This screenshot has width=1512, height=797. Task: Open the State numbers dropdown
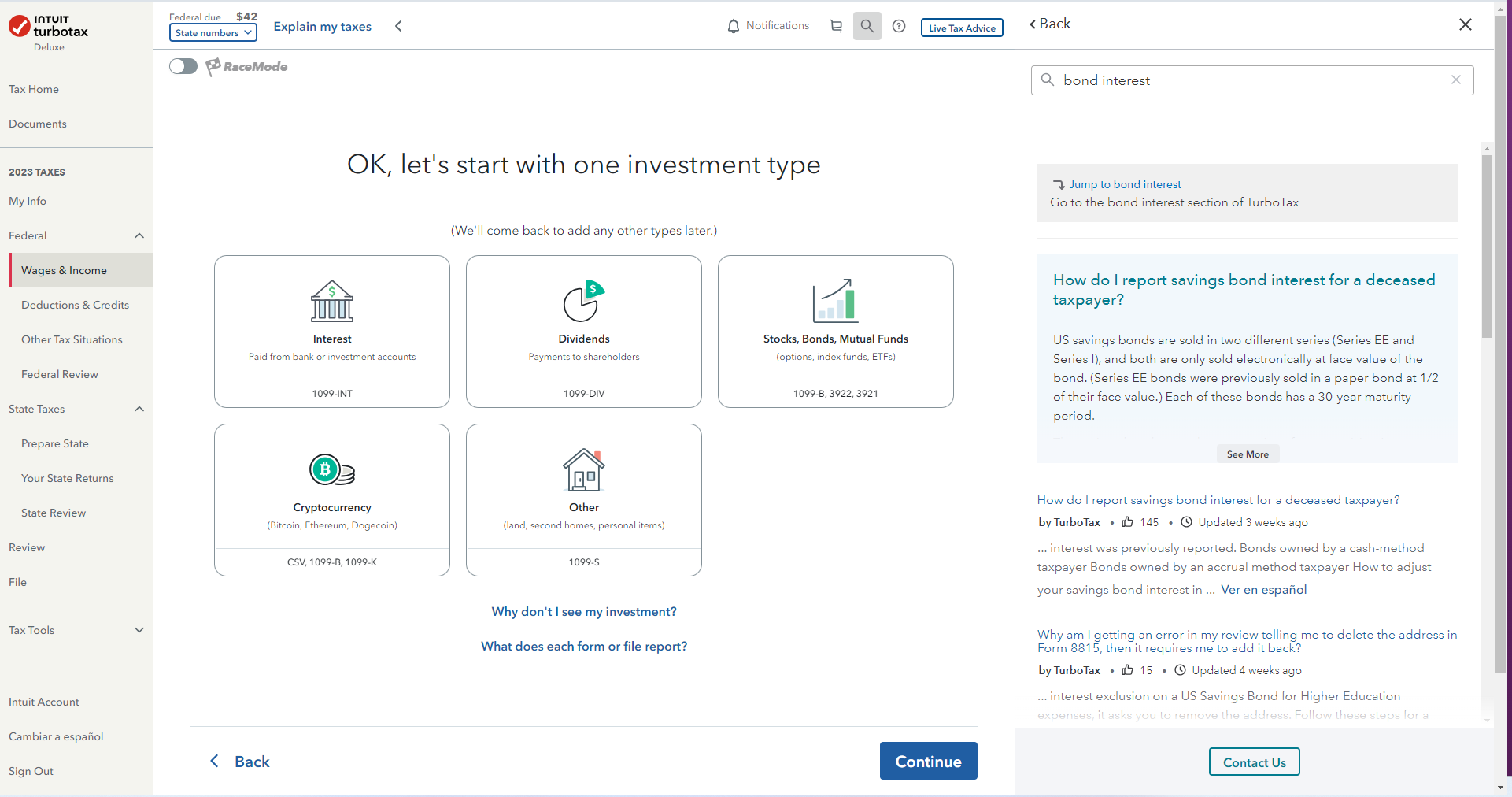(213, 32)
